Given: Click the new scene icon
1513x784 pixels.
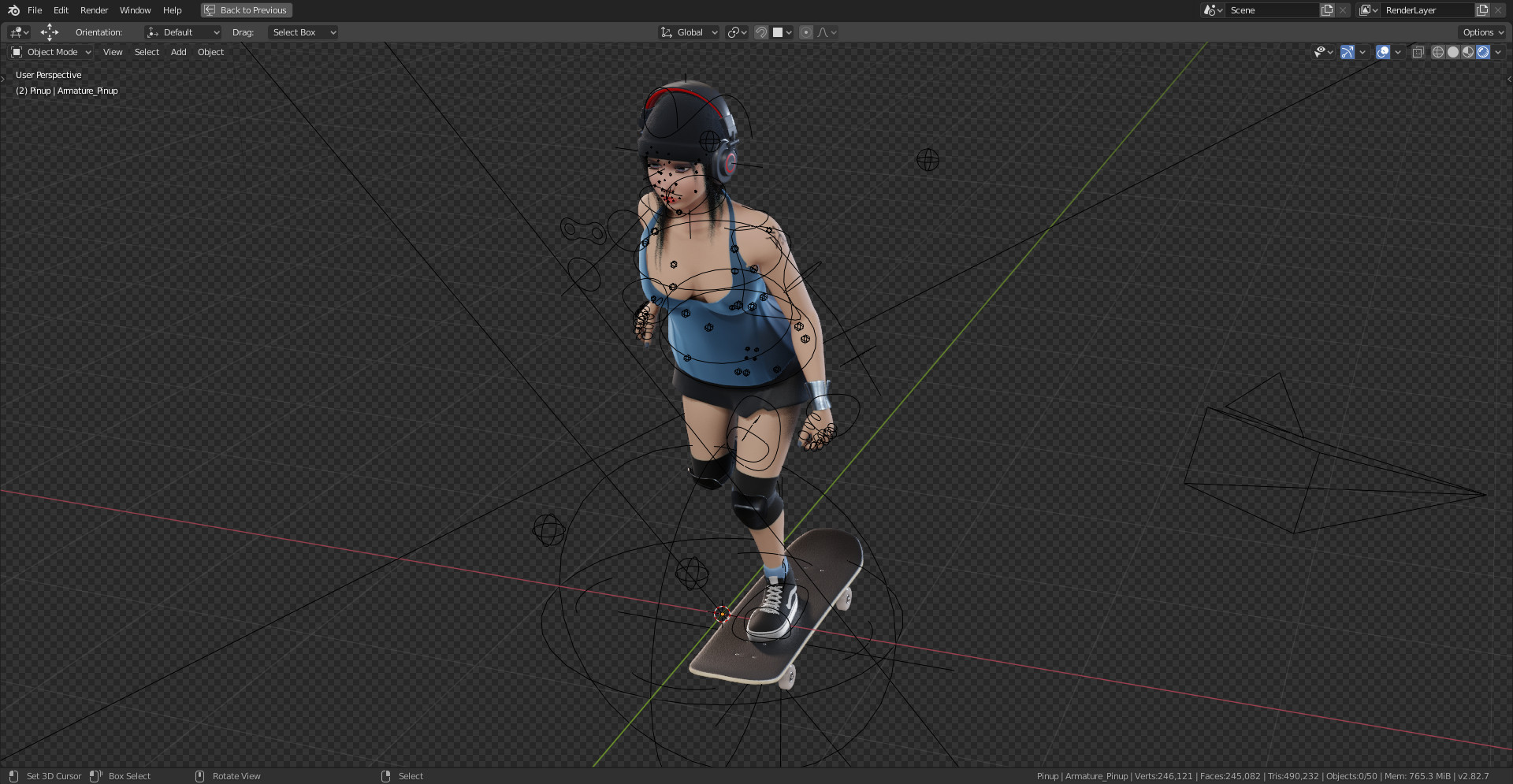Looking at the screenshot, I should (1327, 10).
